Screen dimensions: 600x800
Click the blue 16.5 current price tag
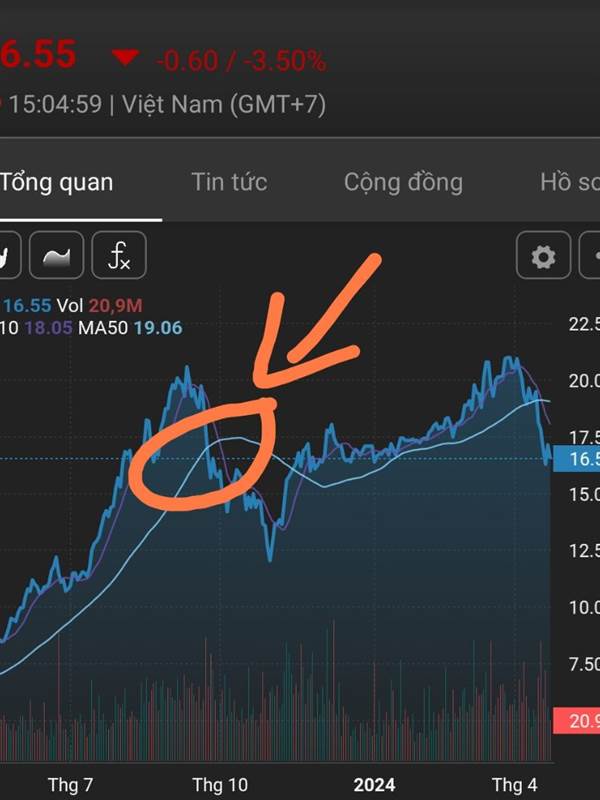tap(577, 458)
